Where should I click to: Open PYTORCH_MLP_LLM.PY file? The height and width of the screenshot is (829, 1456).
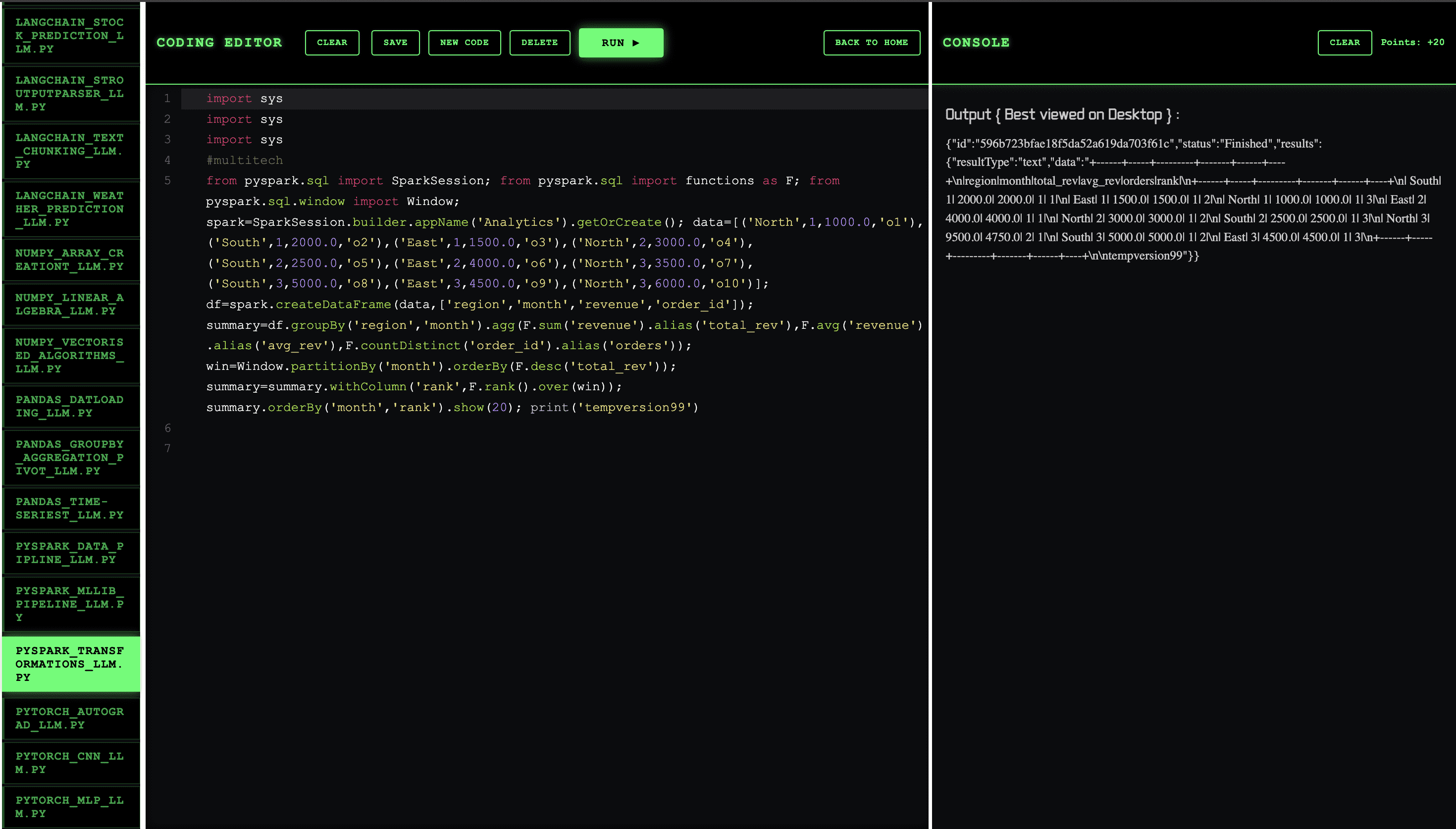point(71,807)
